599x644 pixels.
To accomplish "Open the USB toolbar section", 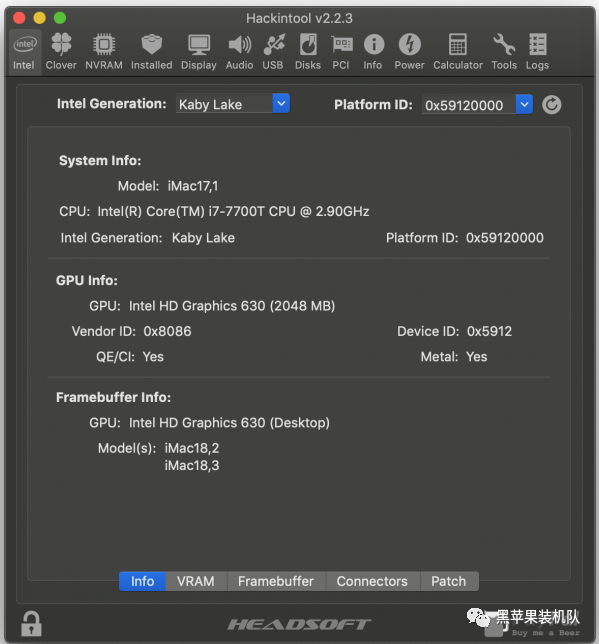I will pyautogui.click(x=273, y=52).
